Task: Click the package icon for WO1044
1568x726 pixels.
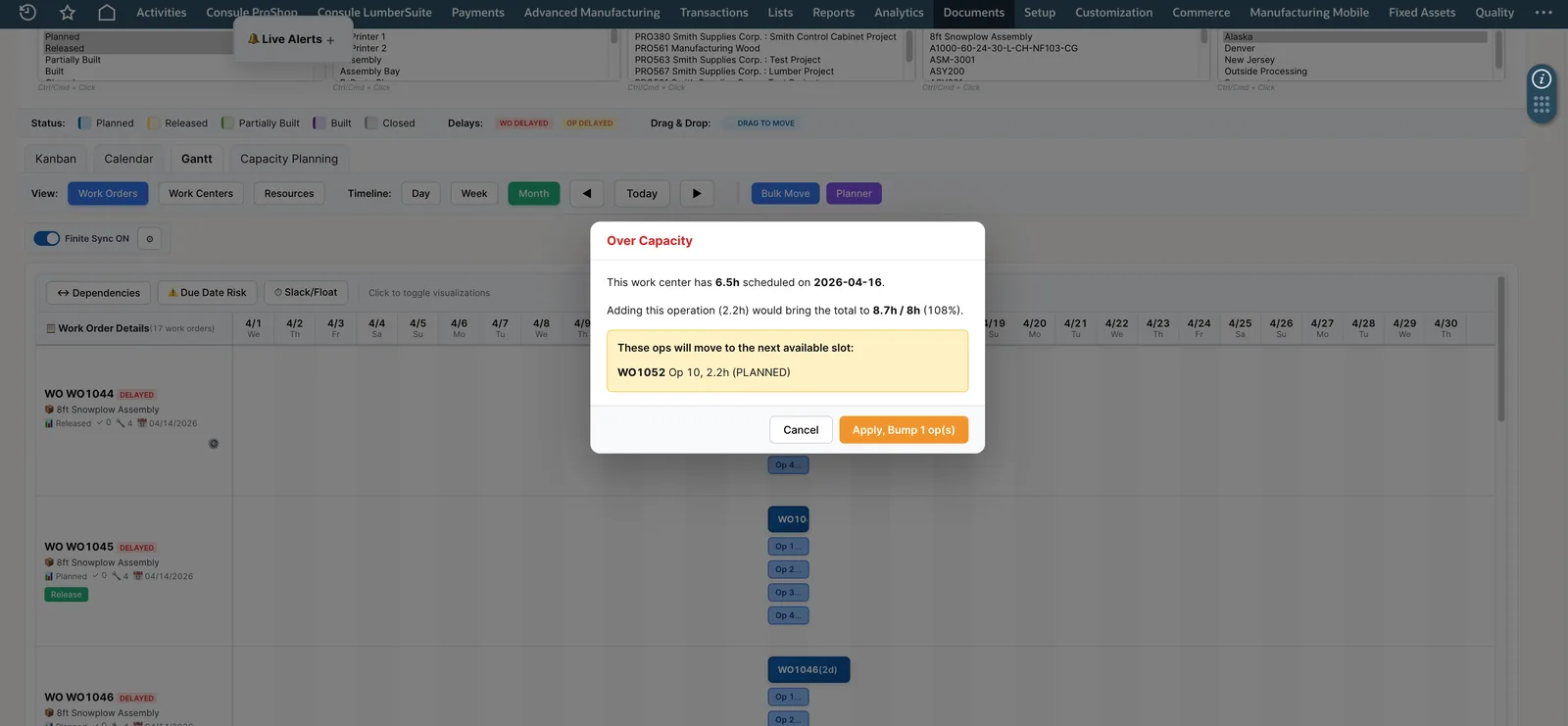Action: (49, 410)
